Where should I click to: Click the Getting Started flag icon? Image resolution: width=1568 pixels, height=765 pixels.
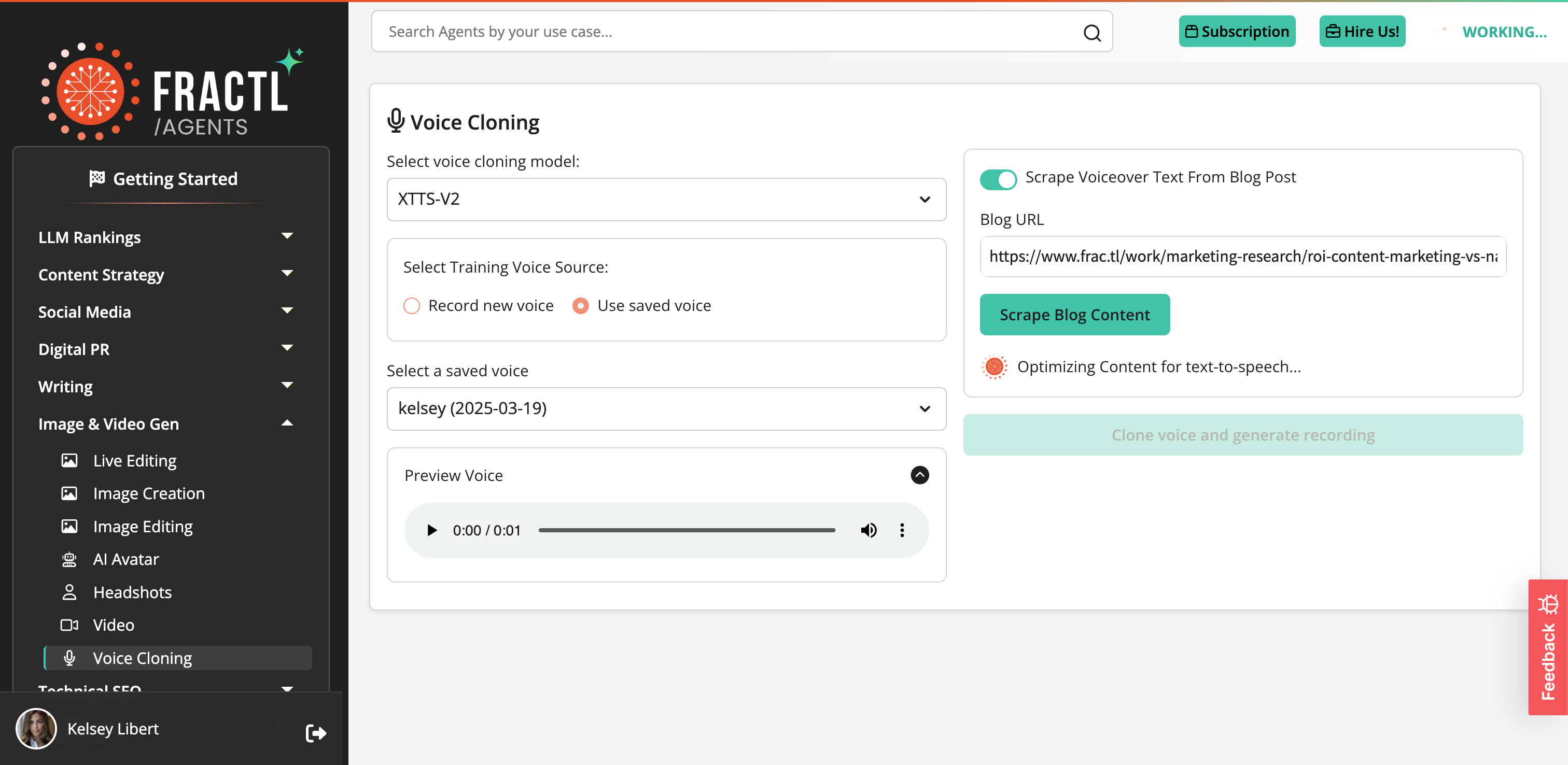tap(97, 178)
